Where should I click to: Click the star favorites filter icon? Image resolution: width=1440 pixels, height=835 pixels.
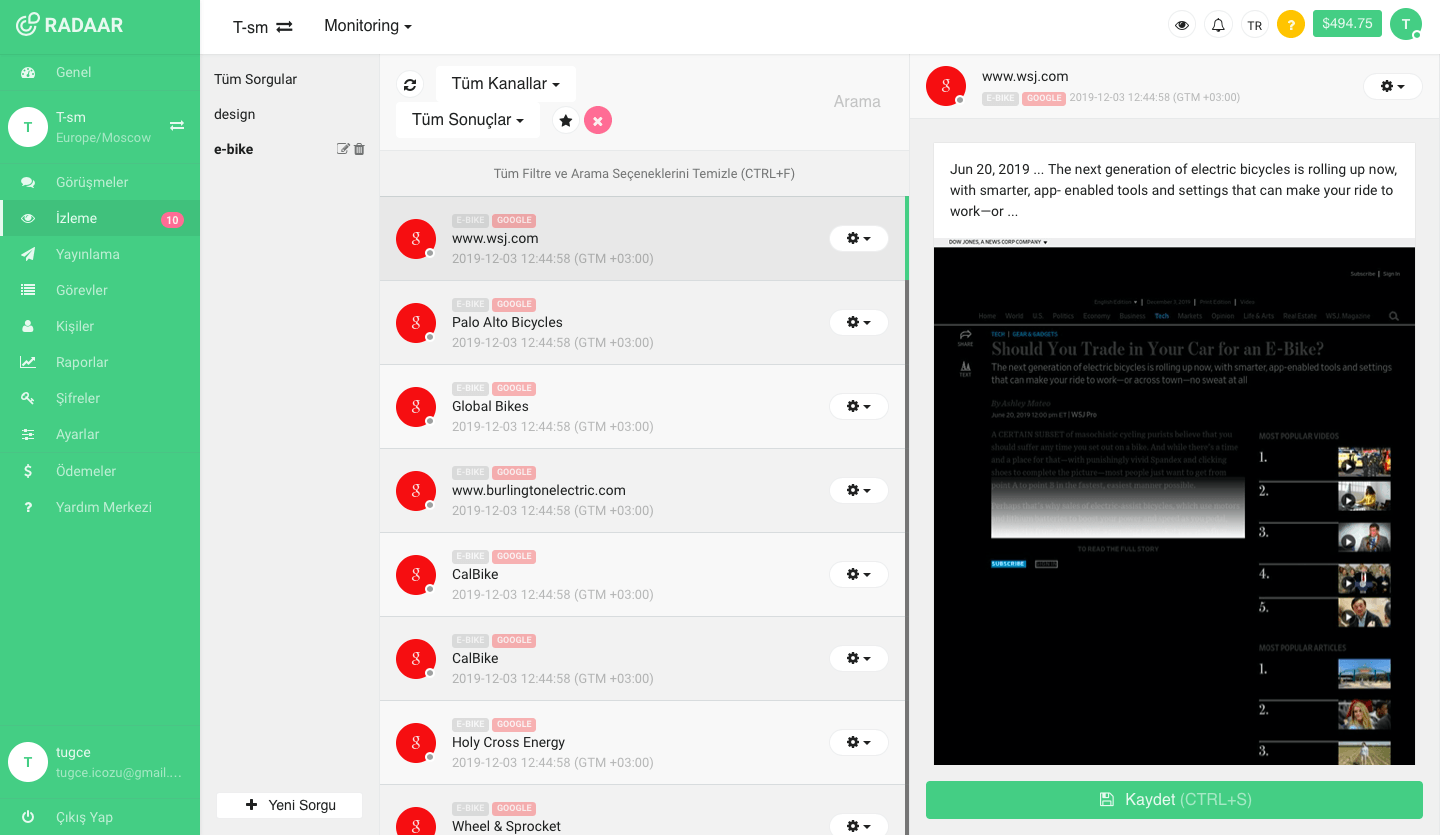pyautogui.click(x=565, y=120)
